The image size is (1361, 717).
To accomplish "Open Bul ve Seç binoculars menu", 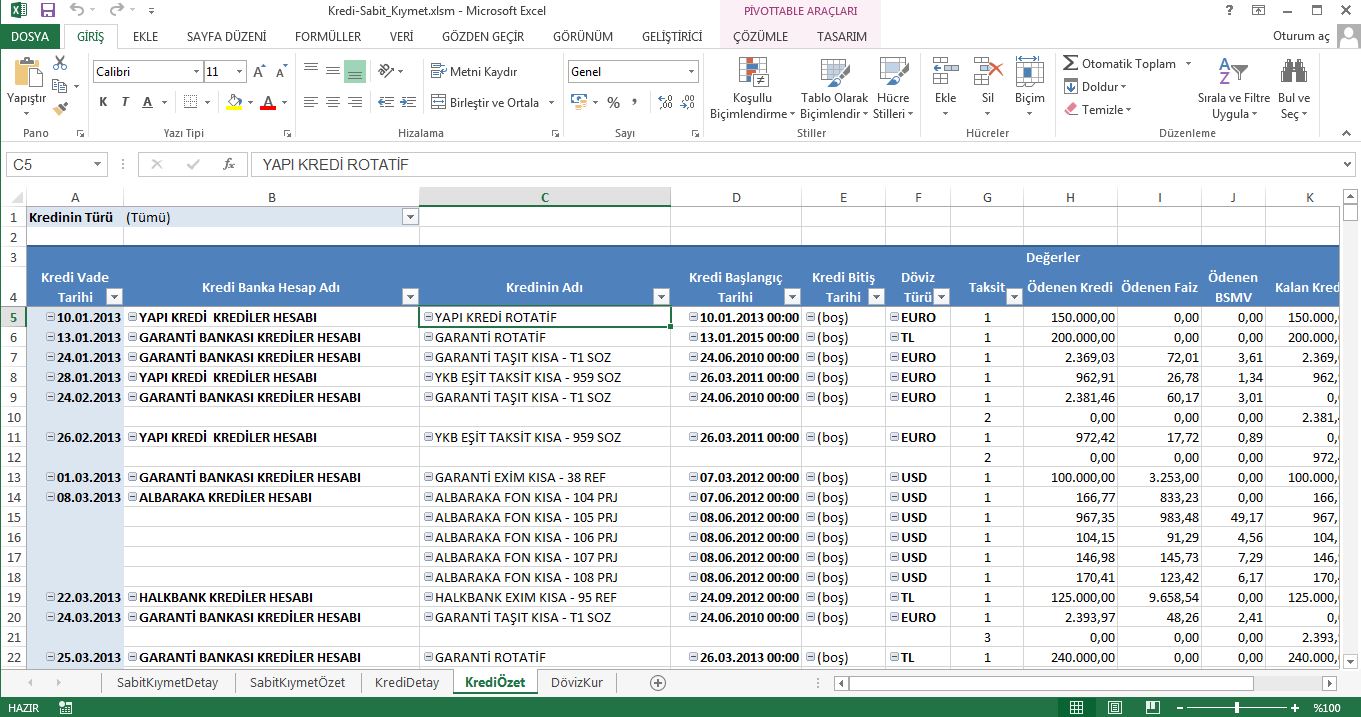I will tap(1294, 89).
